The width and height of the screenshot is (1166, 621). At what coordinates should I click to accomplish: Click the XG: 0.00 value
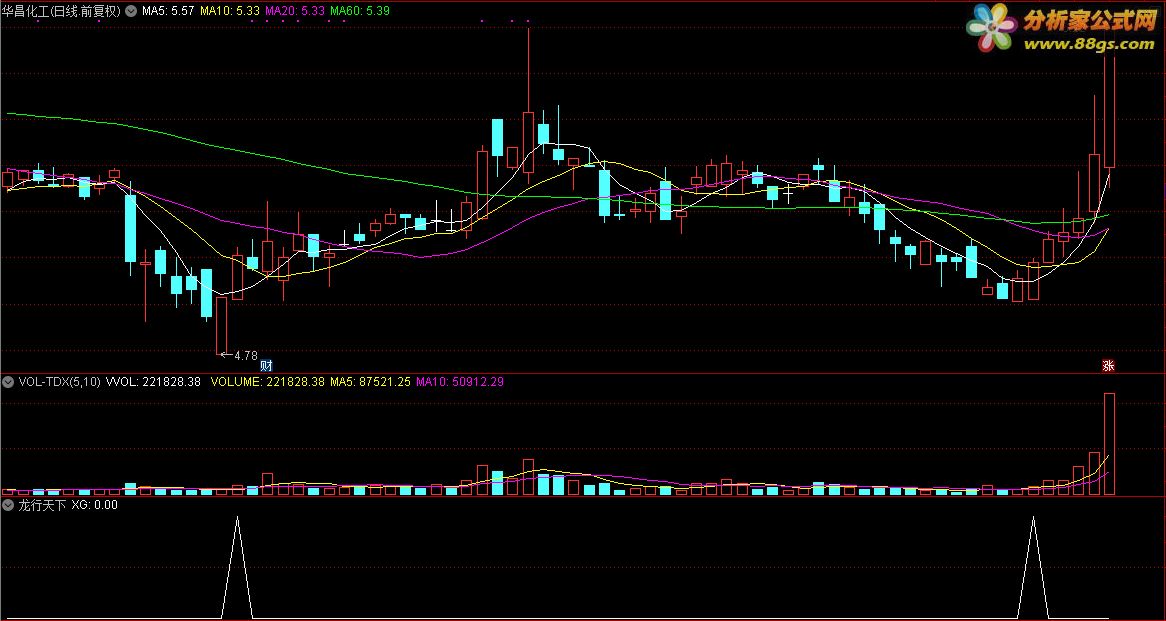94,504
